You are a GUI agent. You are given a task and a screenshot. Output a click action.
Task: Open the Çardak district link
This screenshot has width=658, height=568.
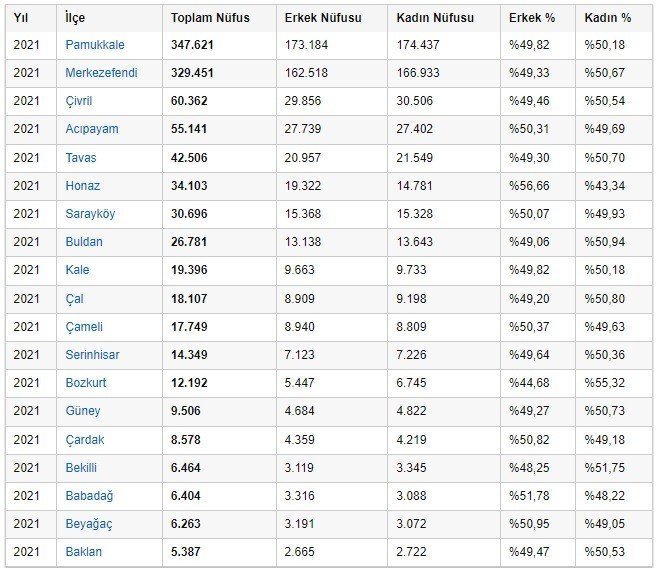pos(84,440)
